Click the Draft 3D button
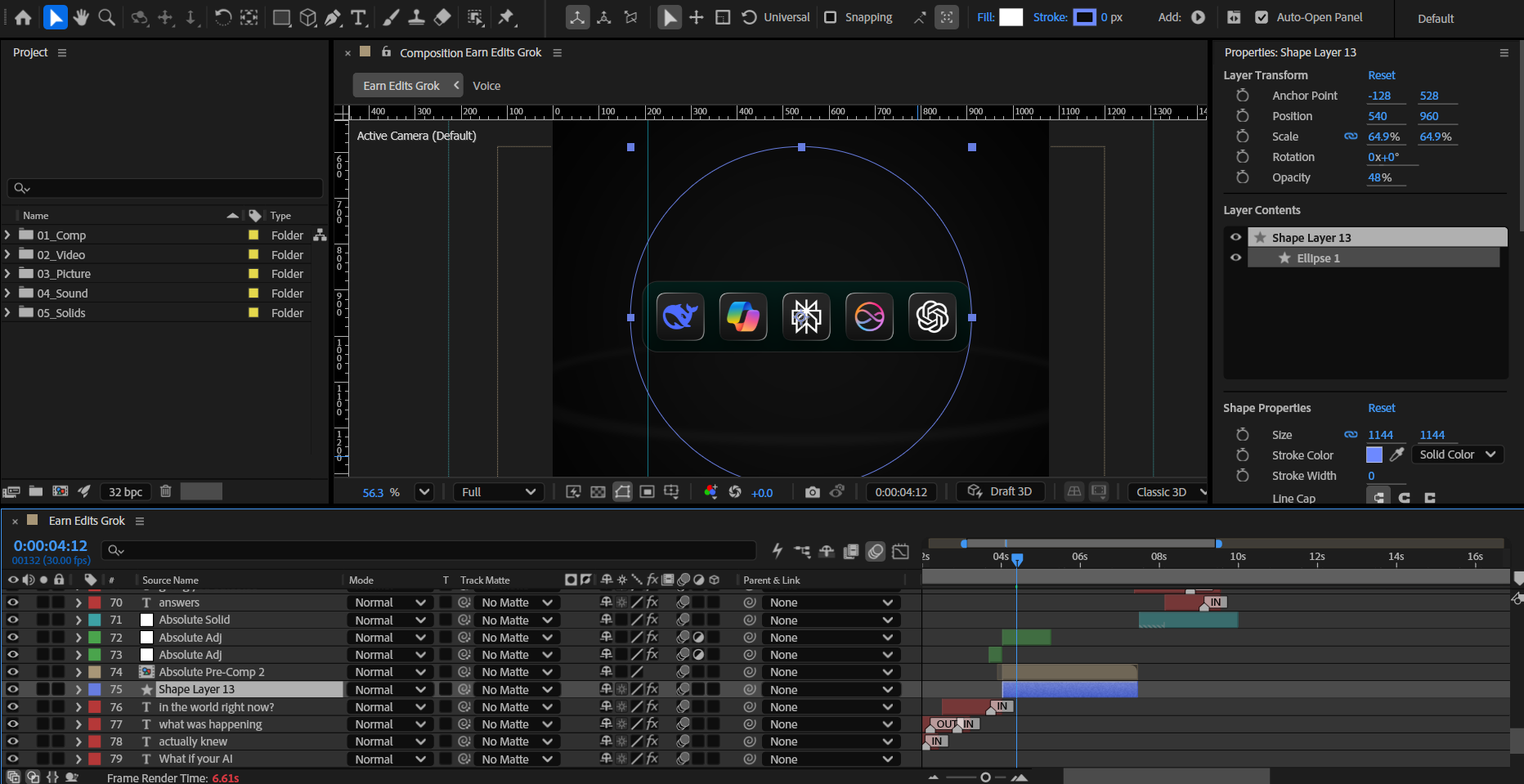The image size is (1524, 784). tap(1000, 491)
